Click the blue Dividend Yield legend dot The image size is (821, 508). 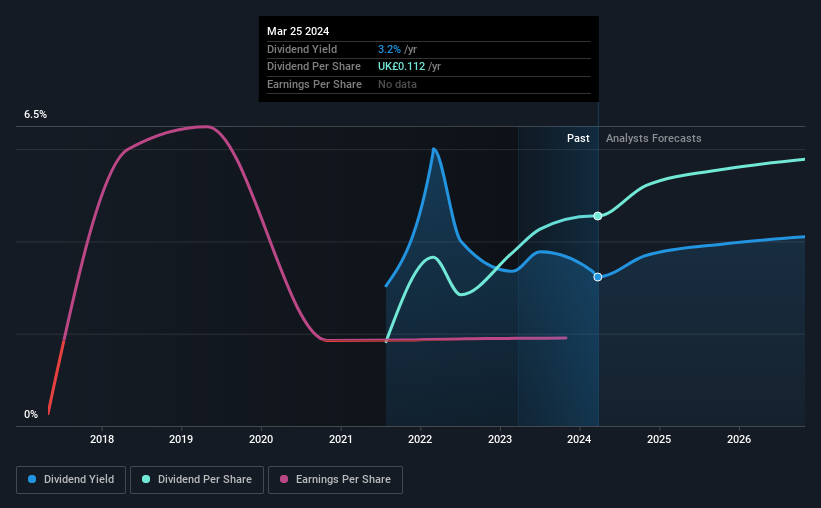pyautogui.click(x=32, y=479)
